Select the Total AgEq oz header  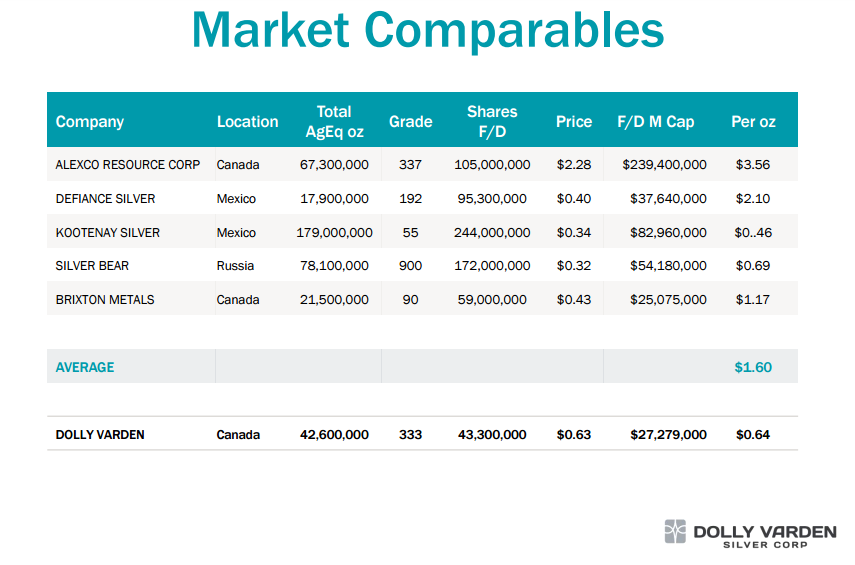[334, 122]
